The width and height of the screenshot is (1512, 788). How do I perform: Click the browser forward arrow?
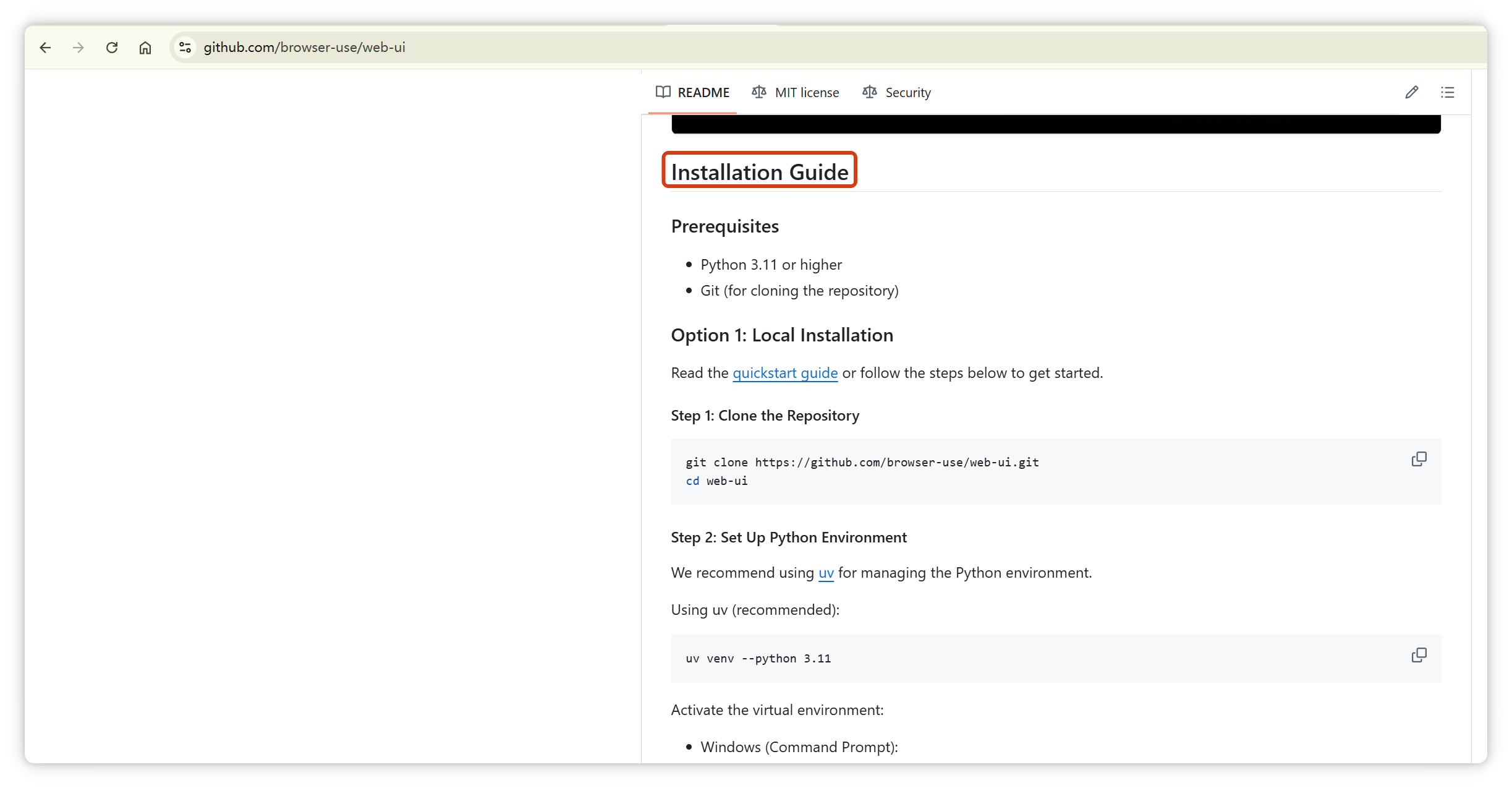(x=79, y=48)
